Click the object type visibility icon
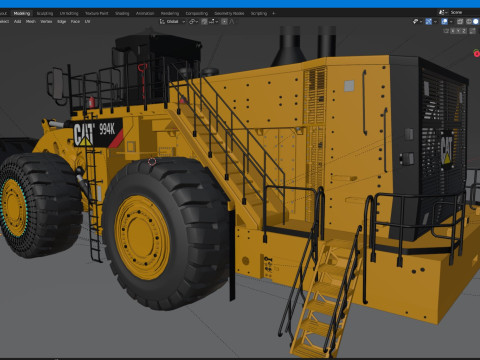The height and width of the screenshot is (360, 480). tap(416, 21)
